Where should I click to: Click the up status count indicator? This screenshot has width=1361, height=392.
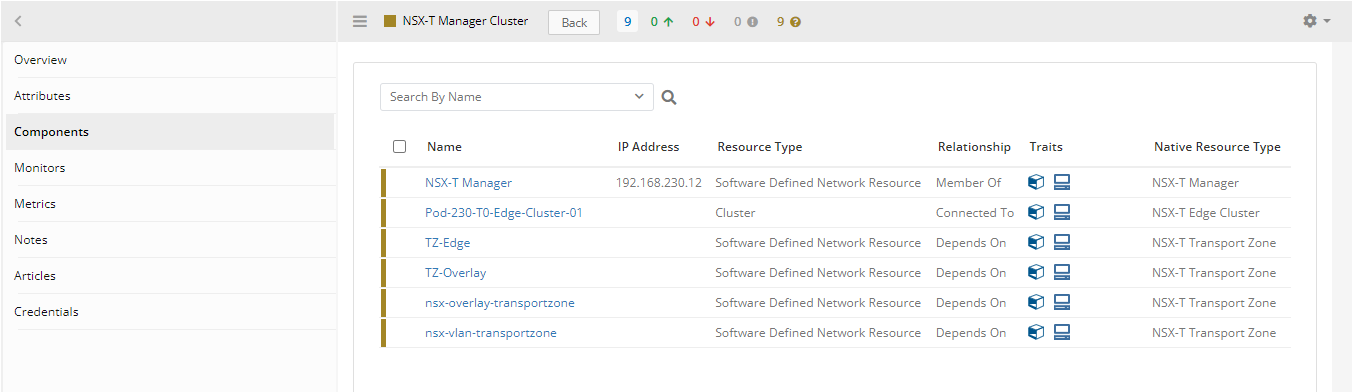click(661, 22)
